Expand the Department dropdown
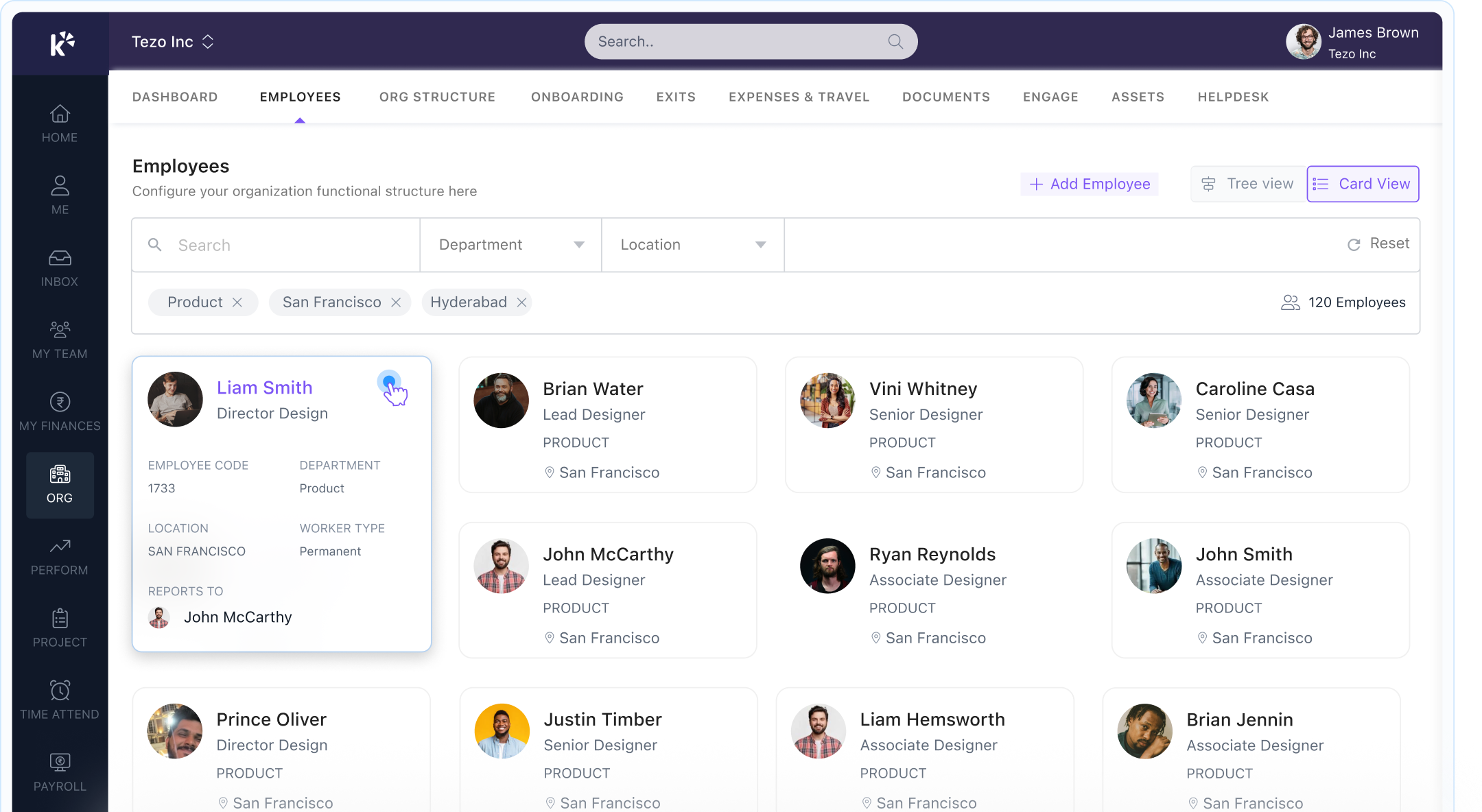 click(510, 245)
